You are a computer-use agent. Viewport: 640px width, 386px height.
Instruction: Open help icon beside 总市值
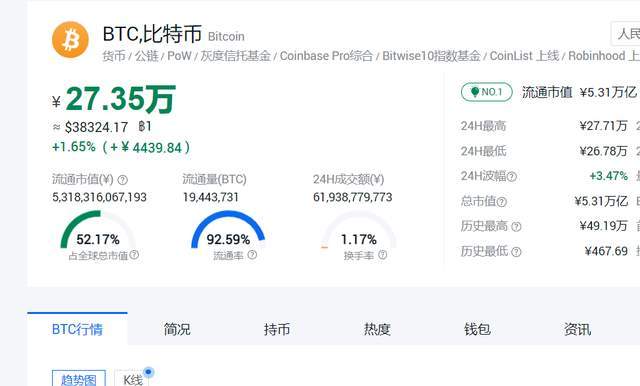click(x=502, y=202)
